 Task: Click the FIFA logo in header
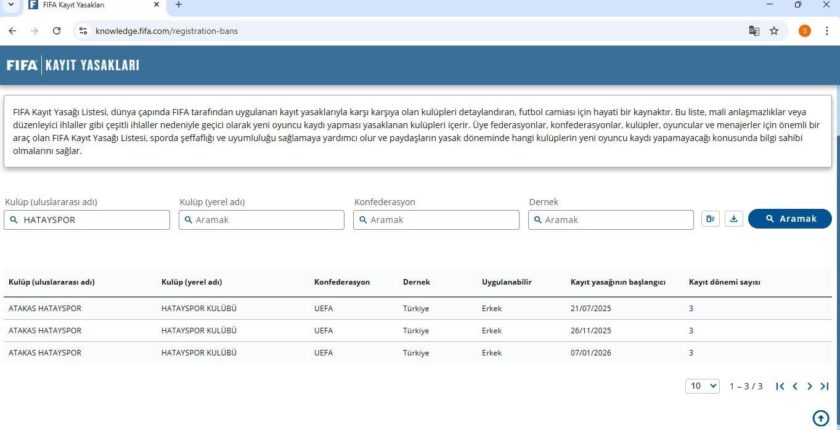22,65
